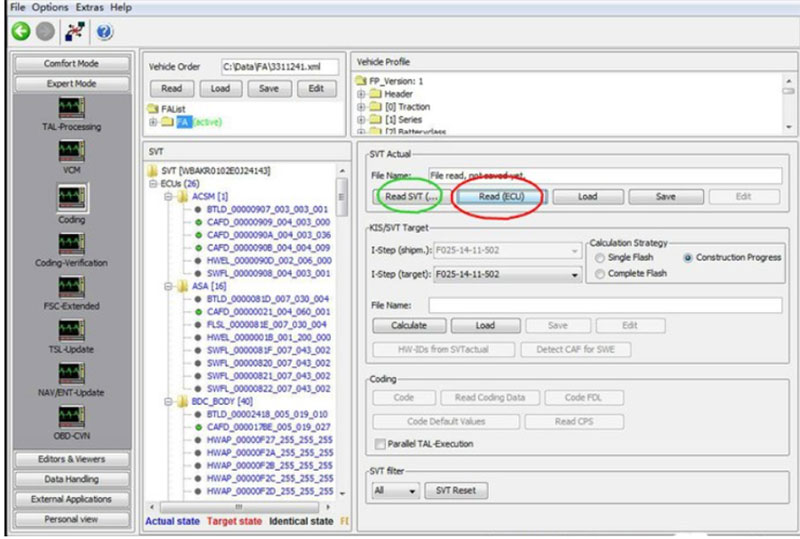Viewport: 800px width, 539px height.
Task: Click the Vehicle Profile scroll down arrow
Action: 789,127
